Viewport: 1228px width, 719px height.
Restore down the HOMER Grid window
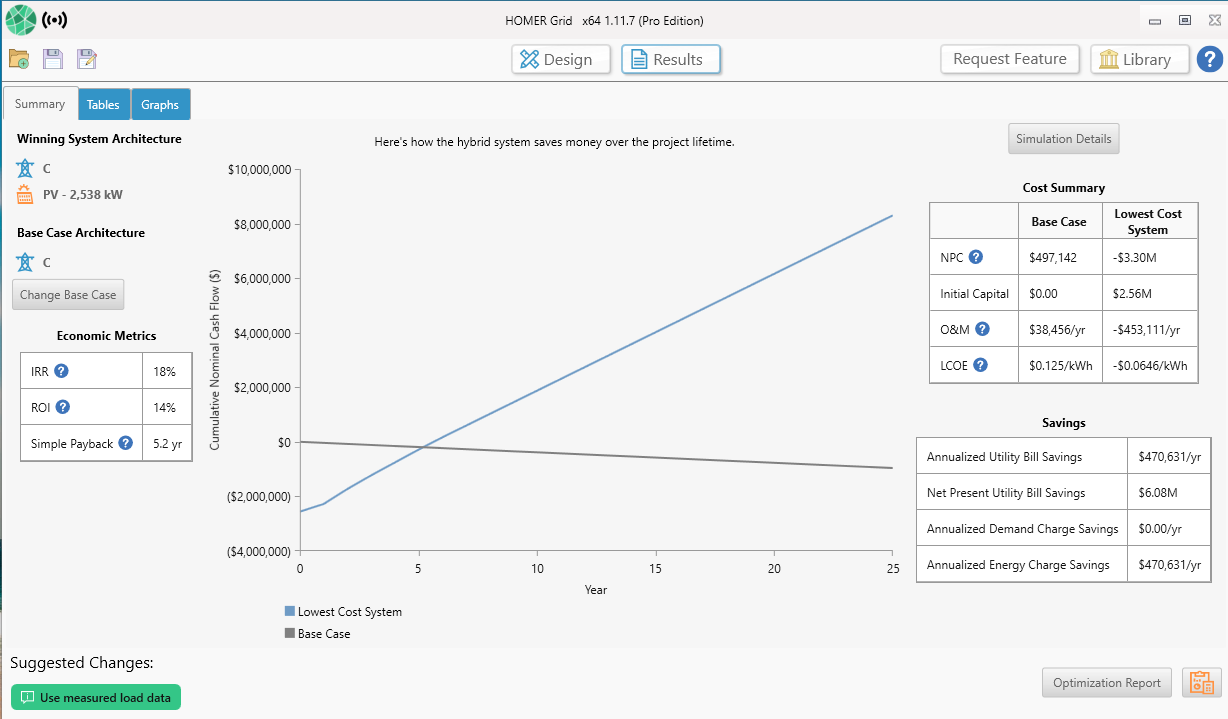[1185, 20]
